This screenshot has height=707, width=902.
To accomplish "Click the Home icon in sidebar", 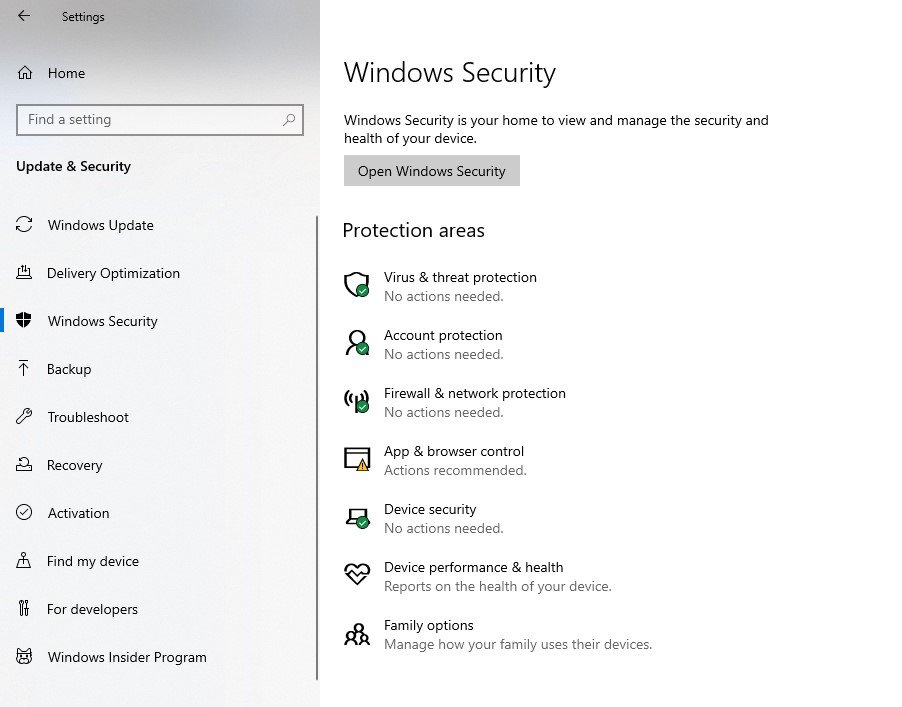I will click(25, 73).
